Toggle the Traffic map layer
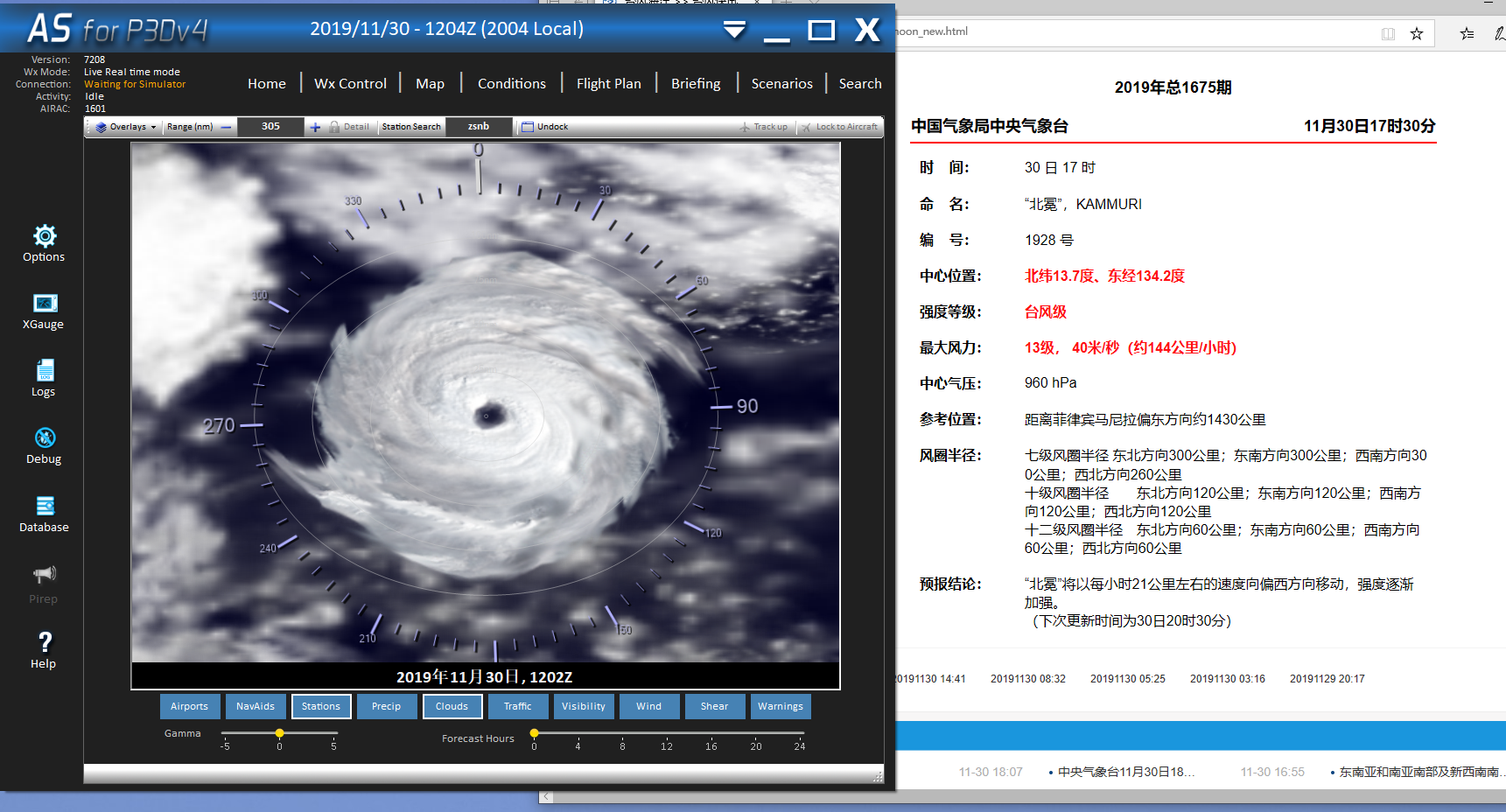Viewport: 1506px width, 812px height. [518, 706]
